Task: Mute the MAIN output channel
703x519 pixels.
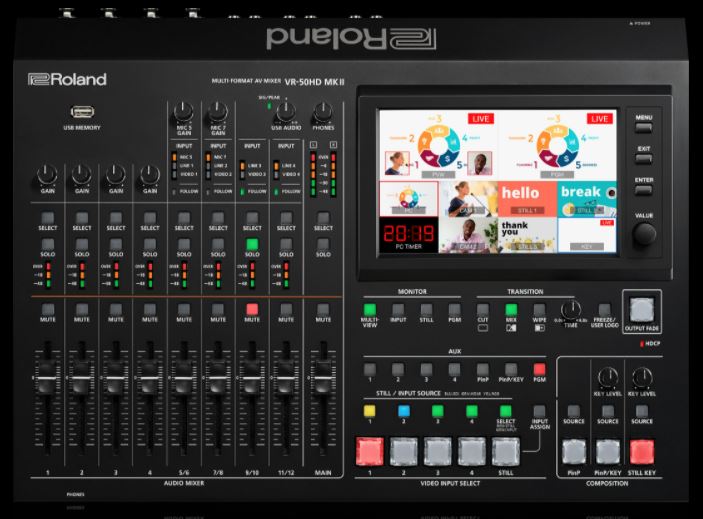Action: [x=323, y=309]
